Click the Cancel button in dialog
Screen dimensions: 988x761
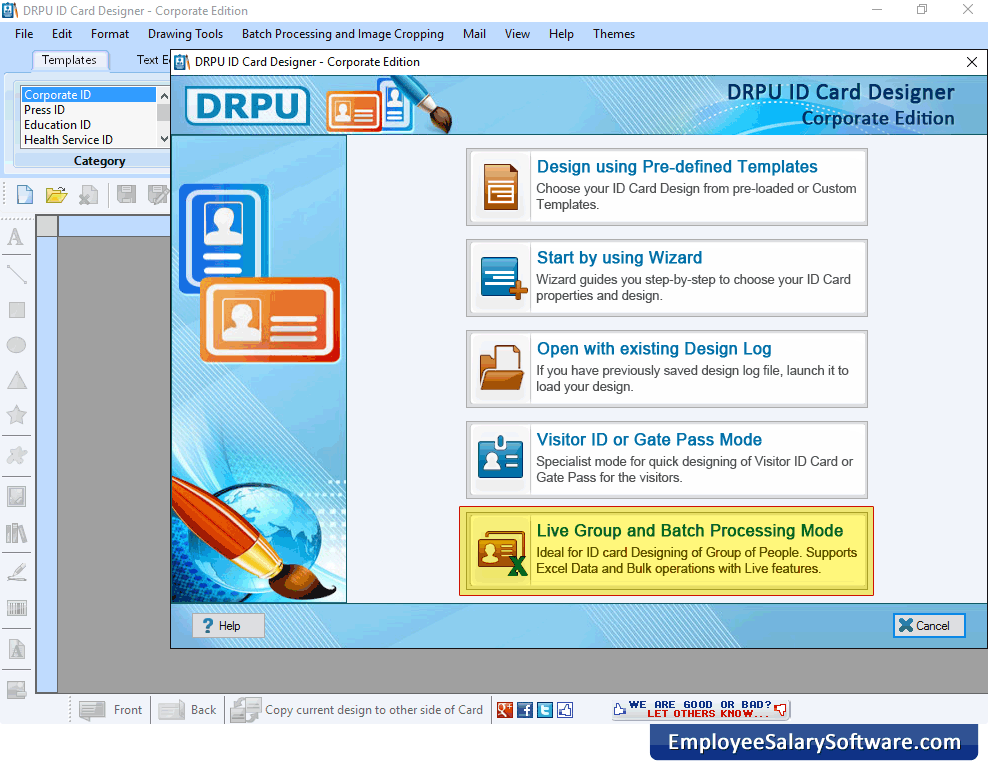coord(929,626)
